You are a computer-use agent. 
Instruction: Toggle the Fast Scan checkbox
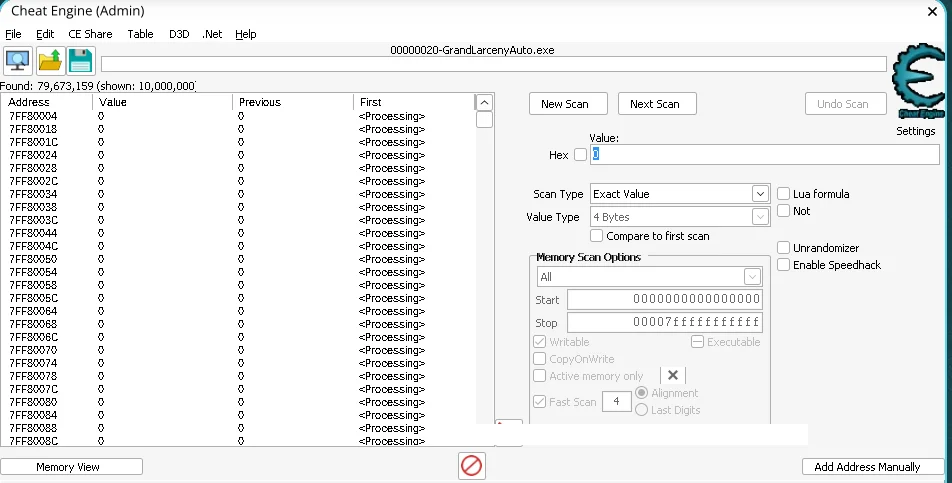click(x=539, y=401)
